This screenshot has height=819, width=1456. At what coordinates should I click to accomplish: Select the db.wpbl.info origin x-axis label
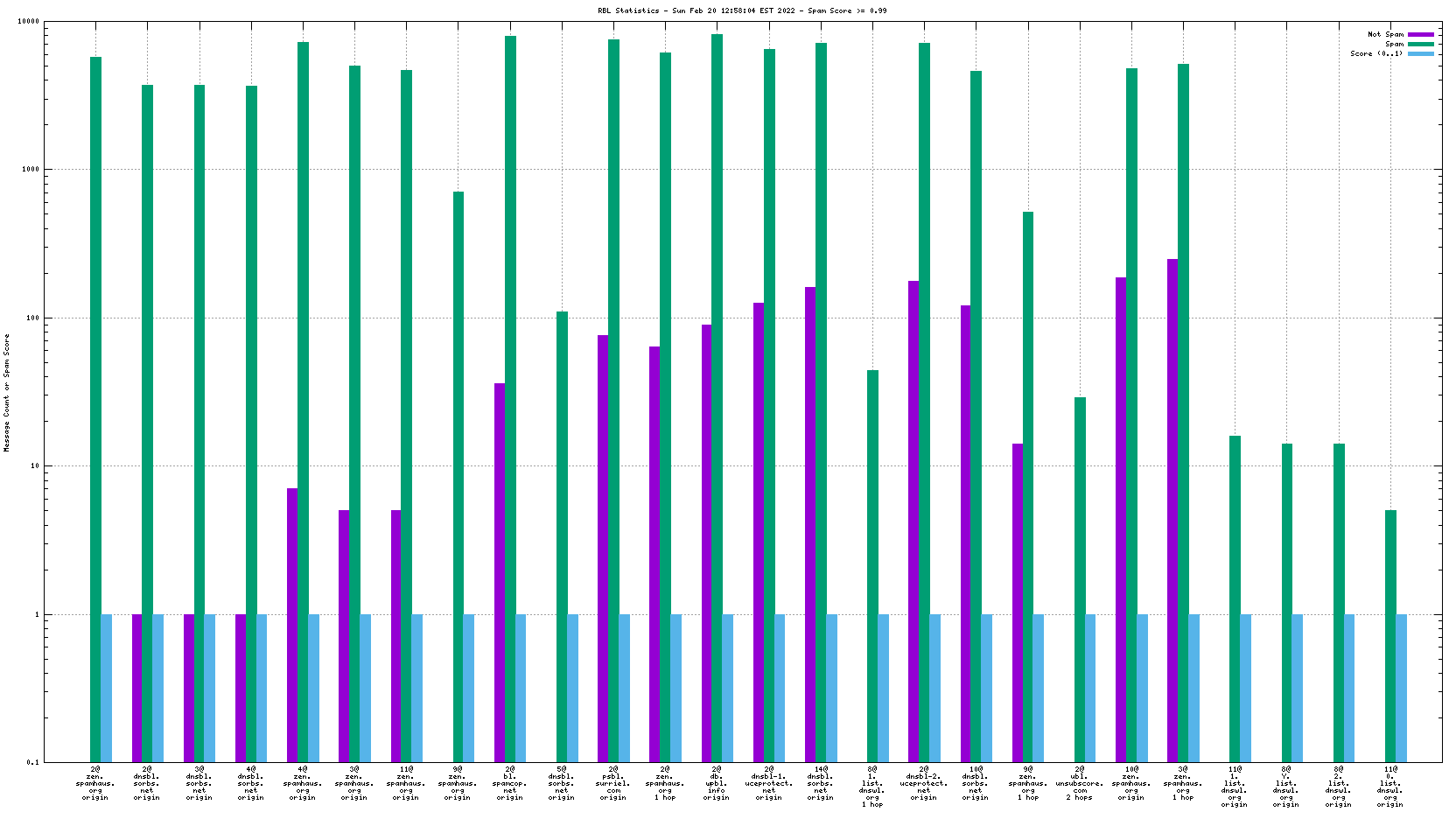717,783
